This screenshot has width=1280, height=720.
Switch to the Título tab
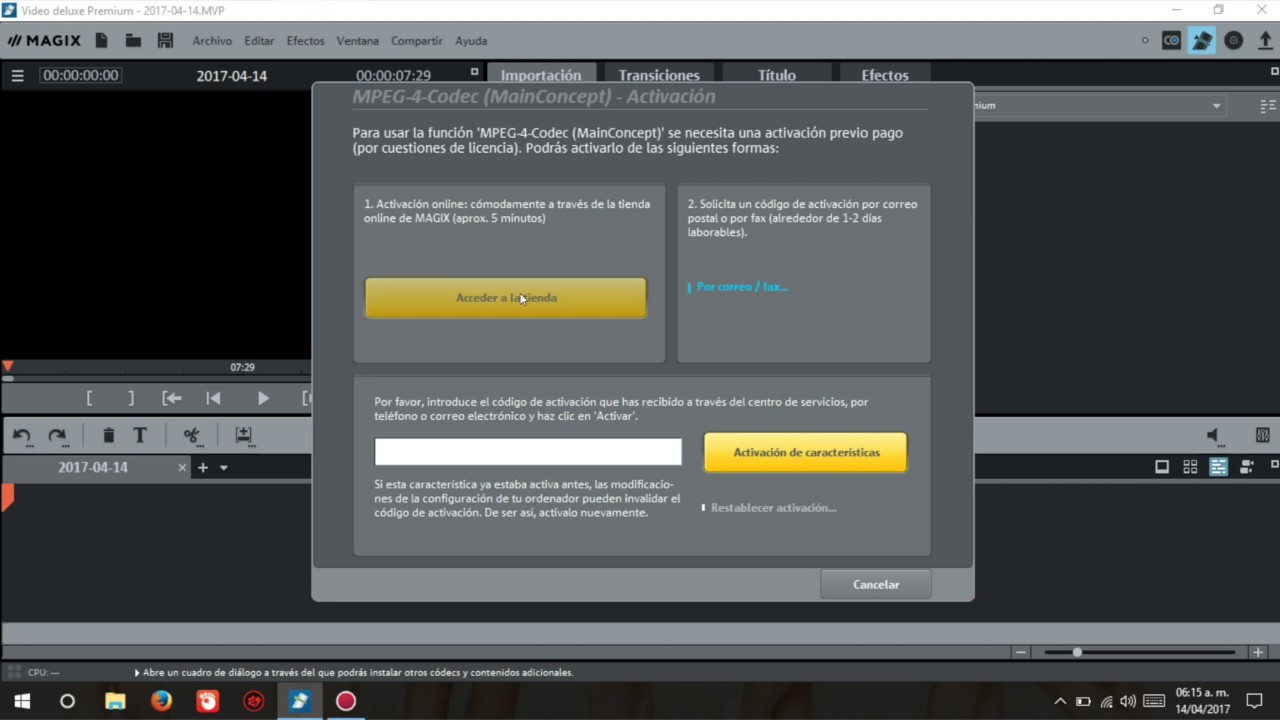click(777, 75)
